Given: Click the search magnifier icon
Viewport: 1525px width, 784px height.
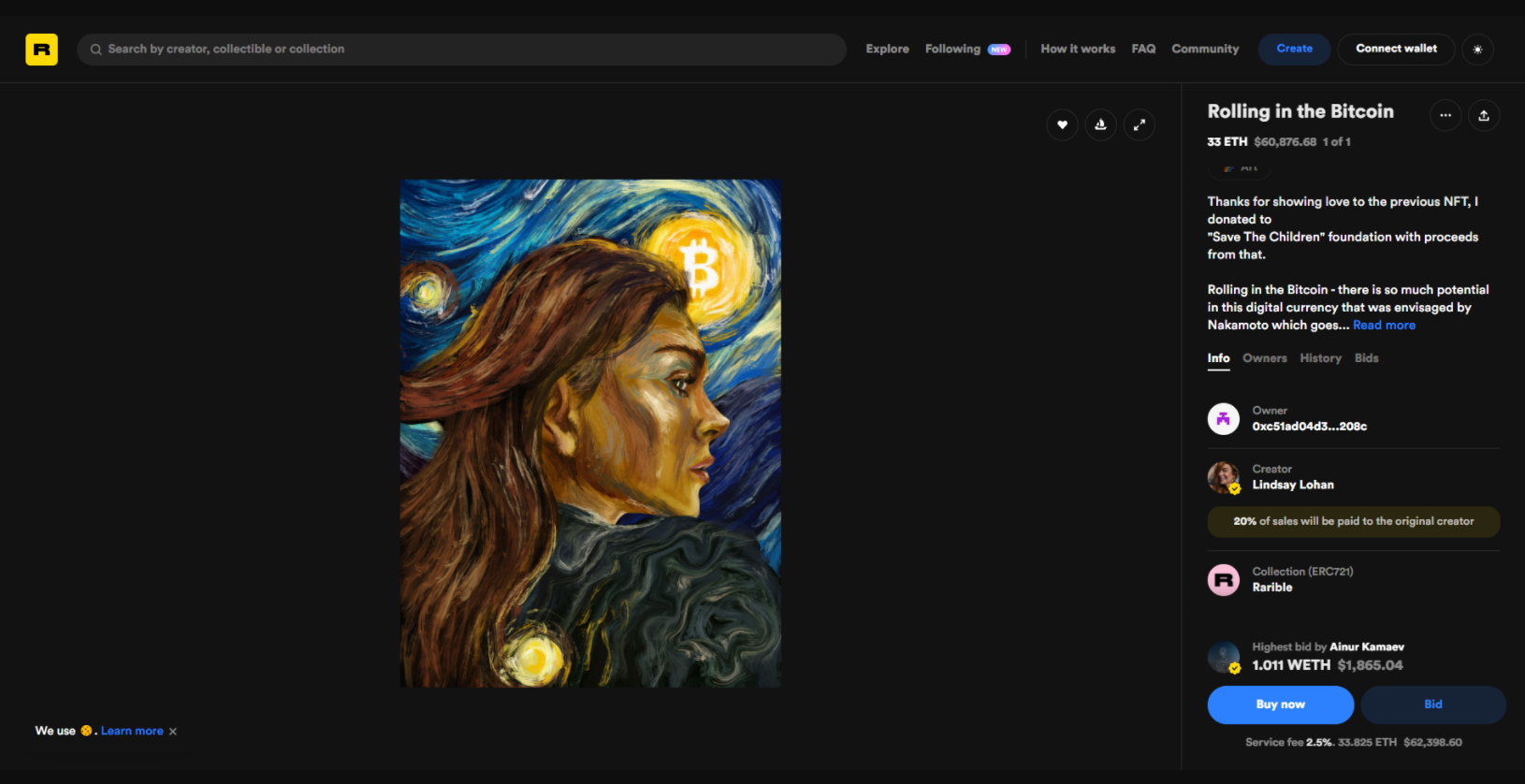Looking at the screenshot, I should tap(95, 50).
